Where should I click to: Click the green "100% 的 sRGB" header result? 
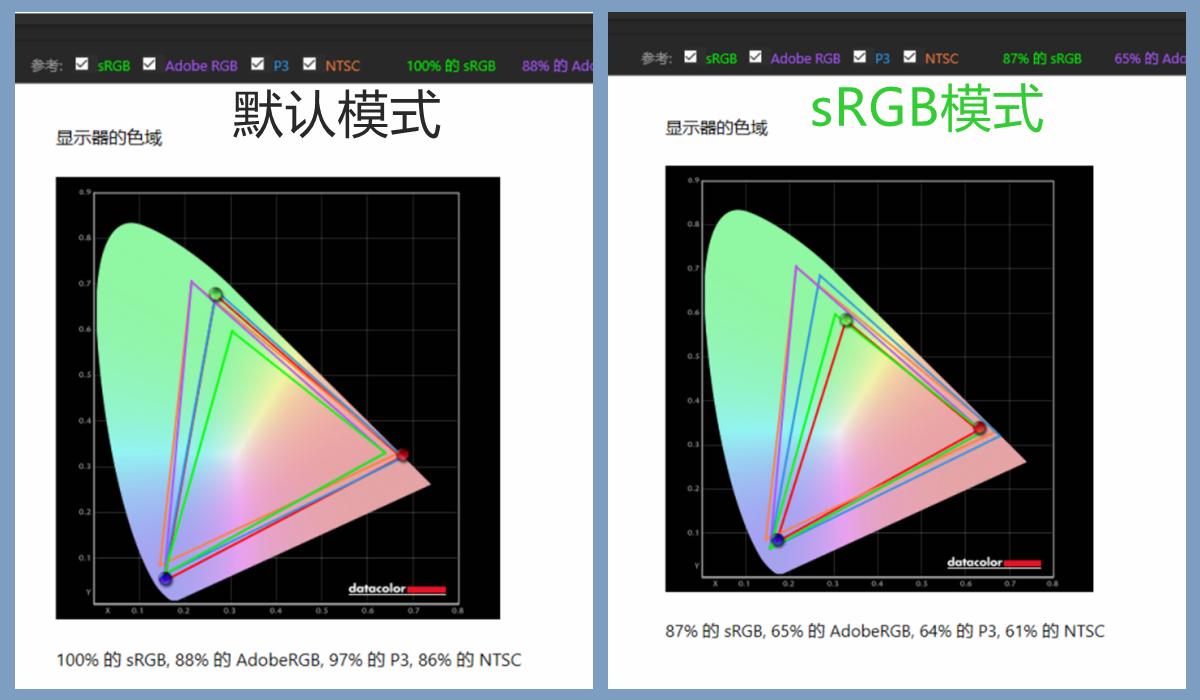click(x=451, y=66)
